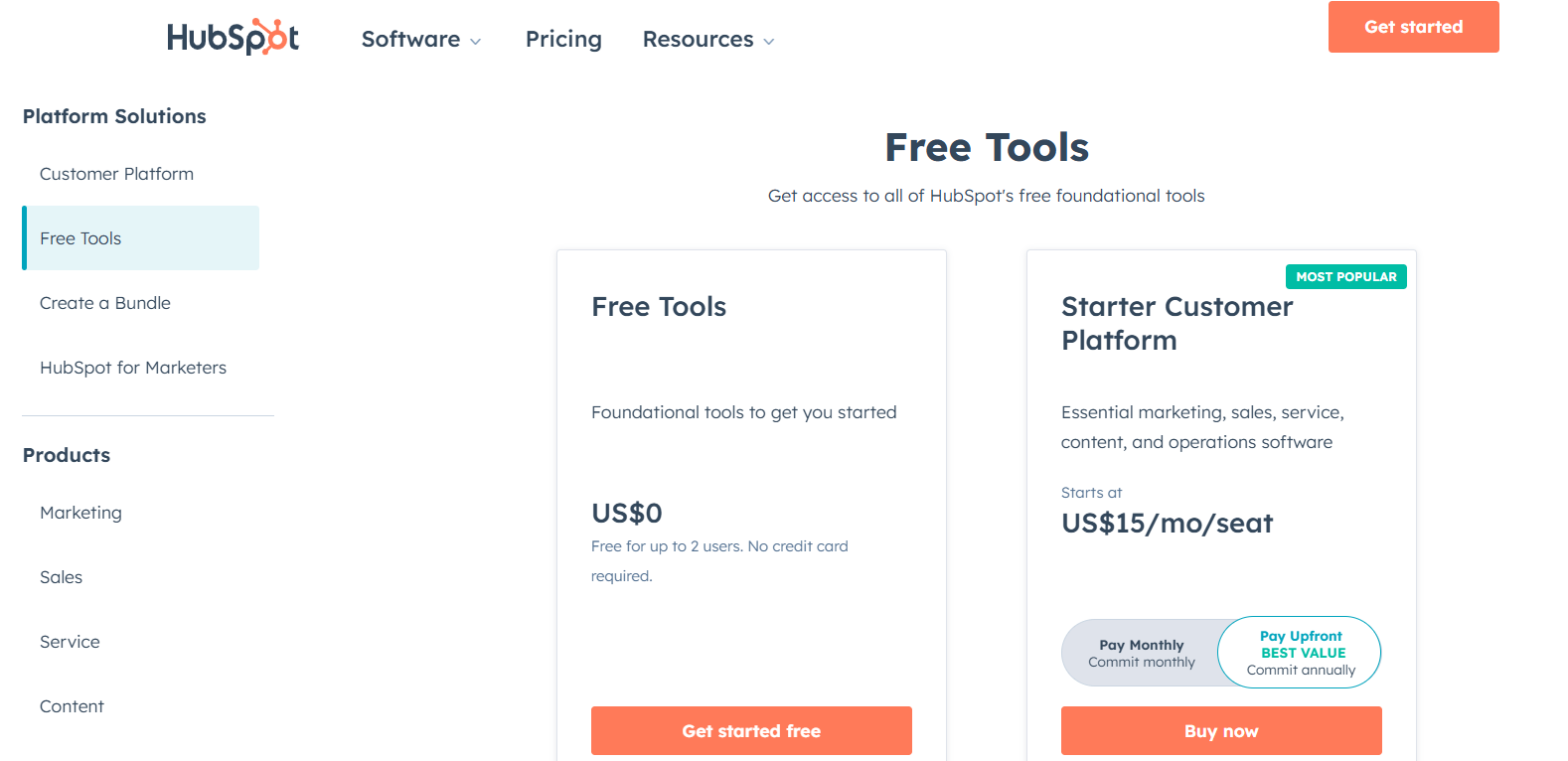Open the Service product page

coord(70,642)
